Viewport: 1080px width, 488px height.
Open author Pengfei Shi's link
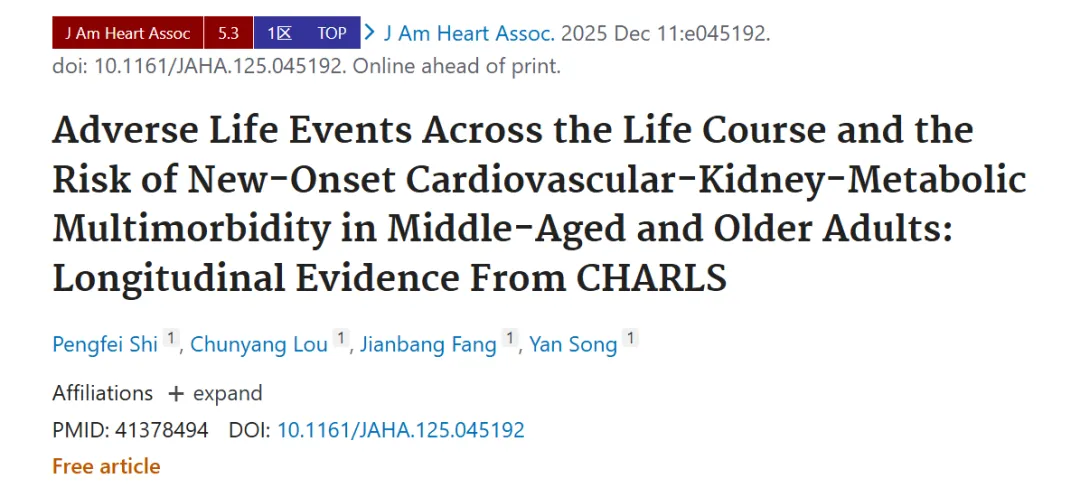point(105,344)
